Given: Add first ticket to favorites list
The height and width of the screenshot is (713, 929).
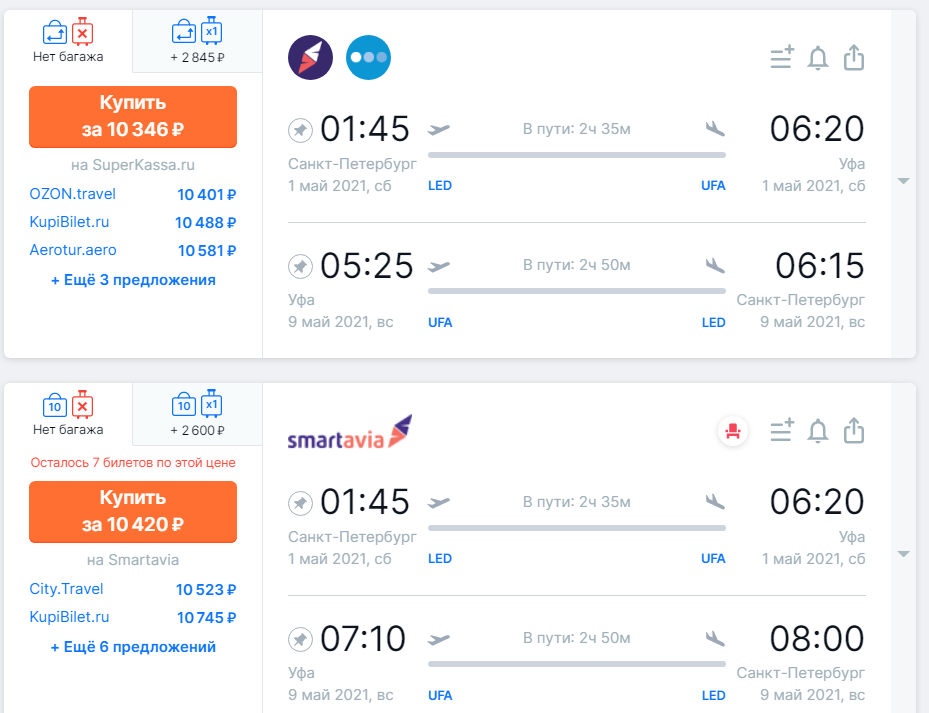Looking at the screenshot, I should click(781, 58).
